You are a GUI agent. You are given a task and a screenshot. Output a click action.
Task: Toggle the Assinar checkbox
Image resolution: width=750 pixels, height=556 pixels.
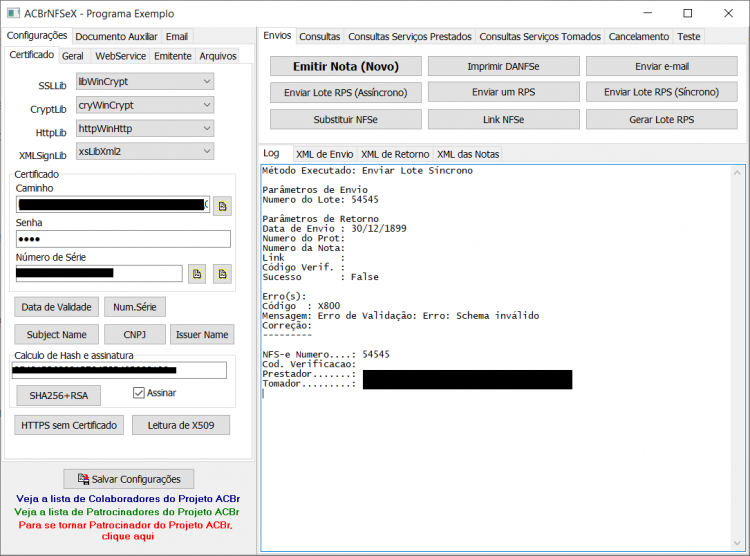click(x=139, y=393)
